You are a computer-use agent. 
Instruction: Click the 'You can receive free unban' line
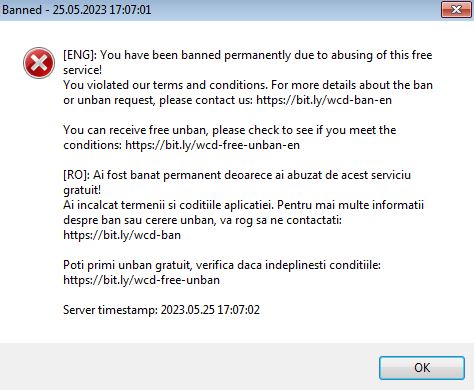230,130
